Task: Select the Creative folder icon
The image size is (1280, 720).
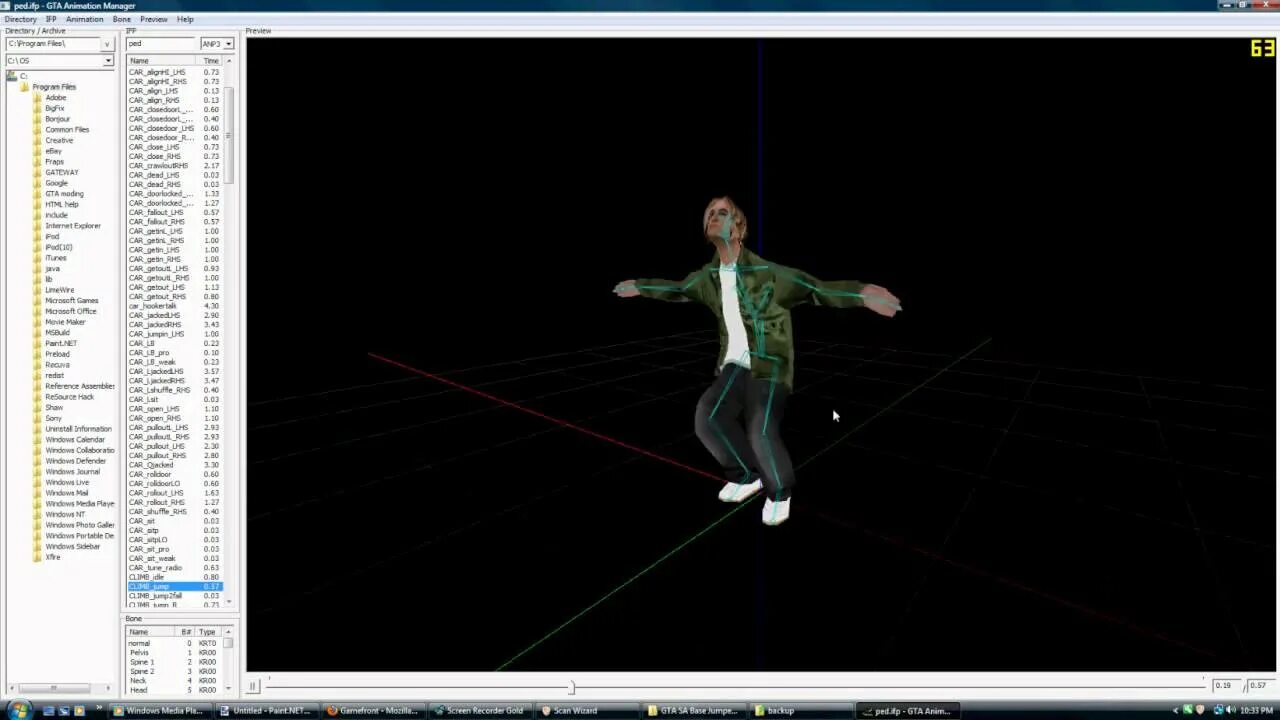Action: pos(38,140)
